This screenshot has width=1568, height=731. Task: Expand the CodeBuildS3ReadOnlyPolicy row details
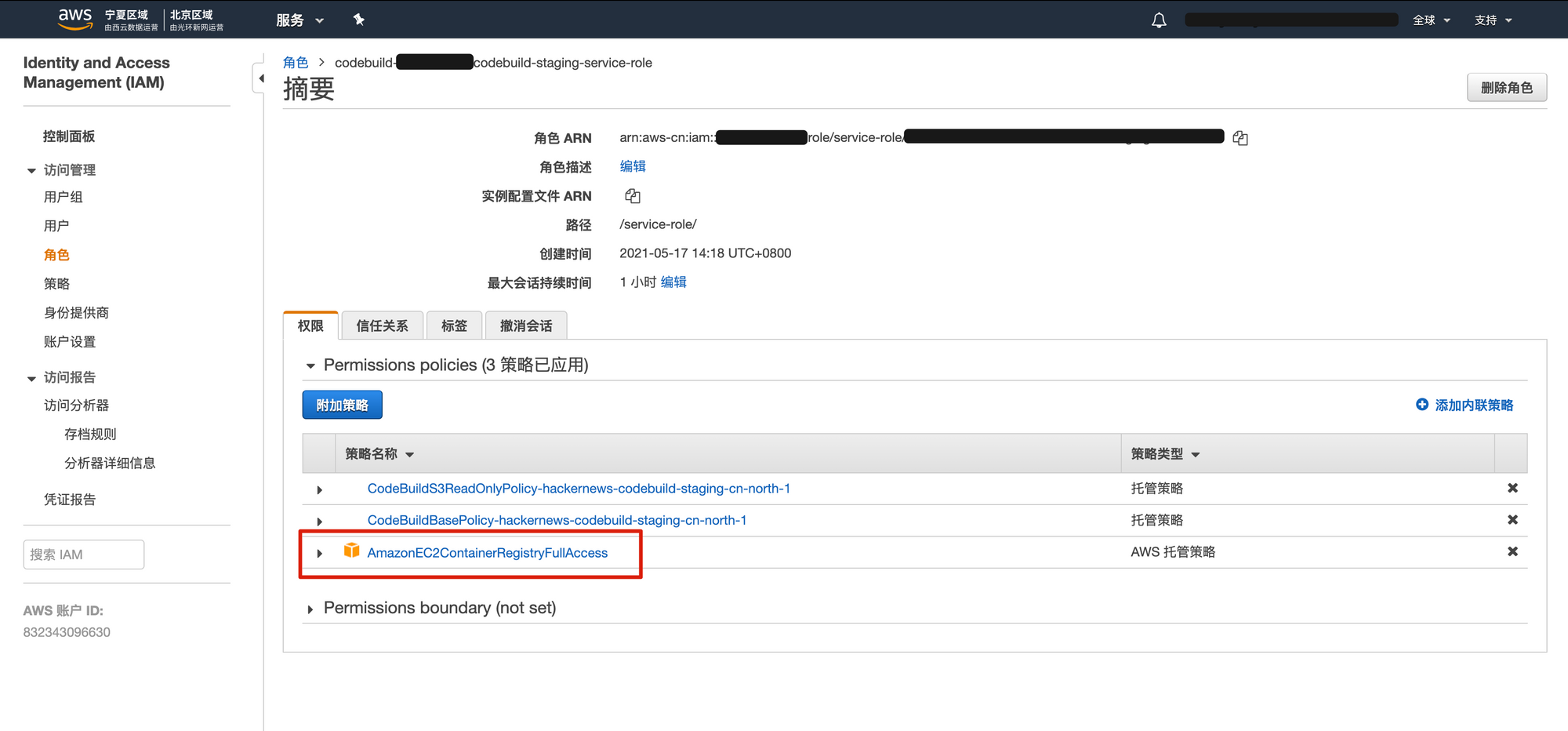pos(320,490)
